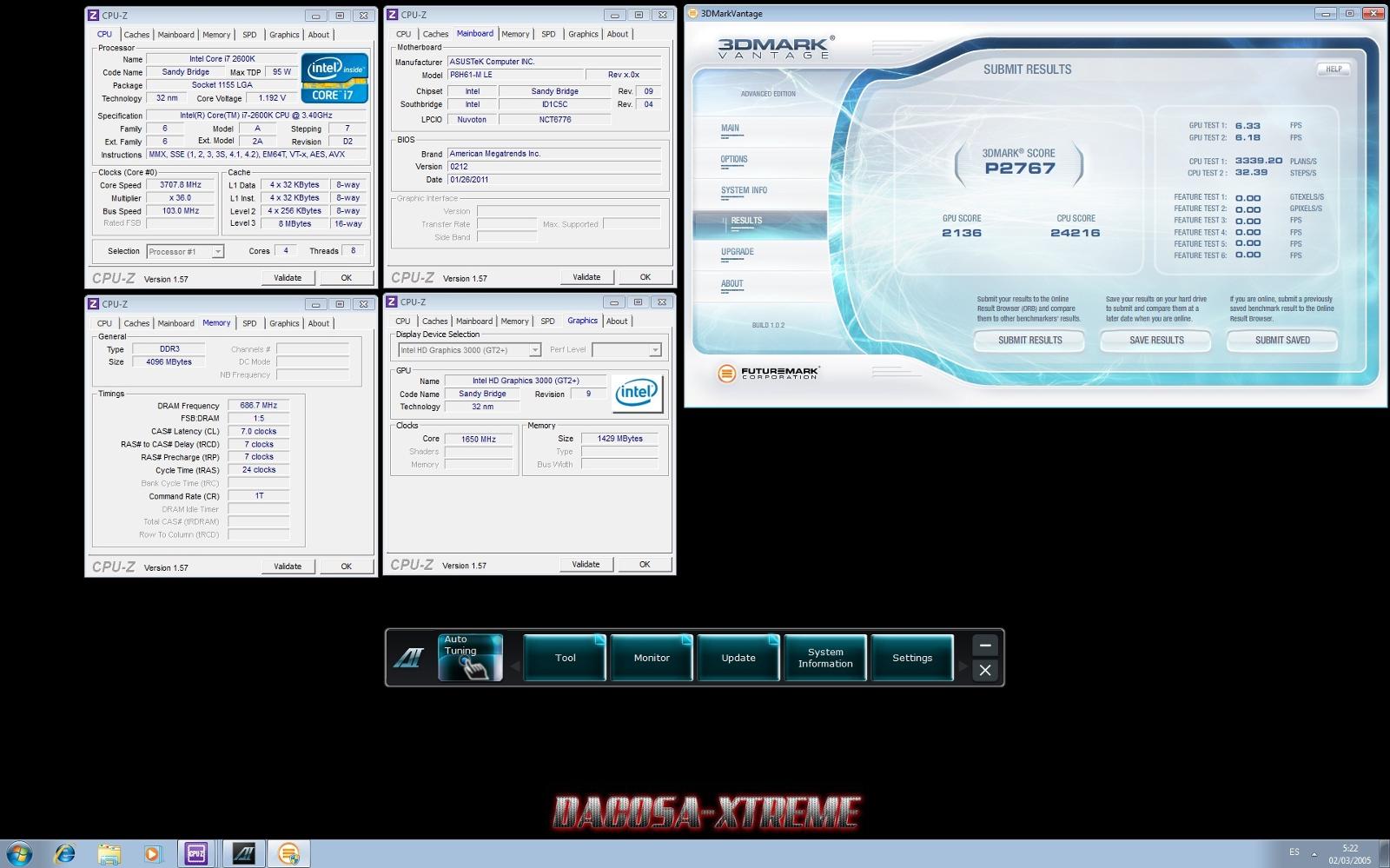The height and width of the screenshot is (868, 1390).
Task: Click the GPU score 2136 value
Action: click(962, 233)
